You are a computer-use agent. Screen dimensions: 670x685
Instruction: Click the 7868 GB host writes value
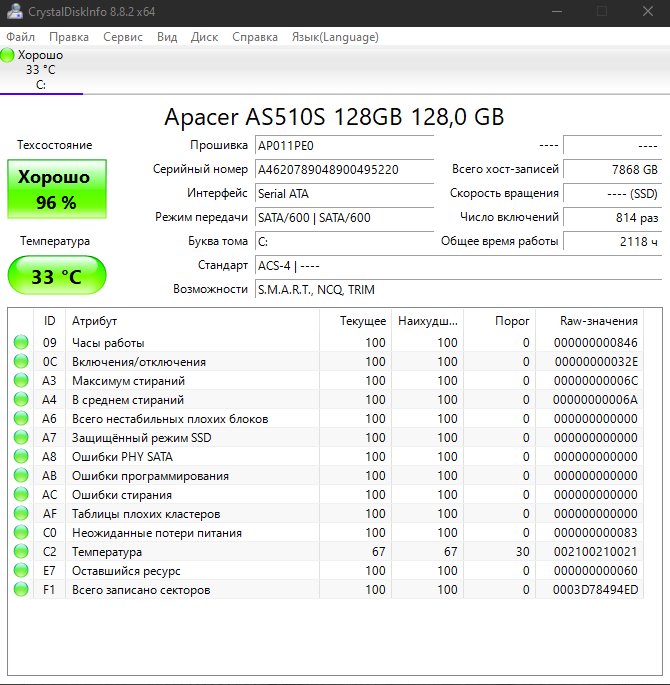point(613,170)
